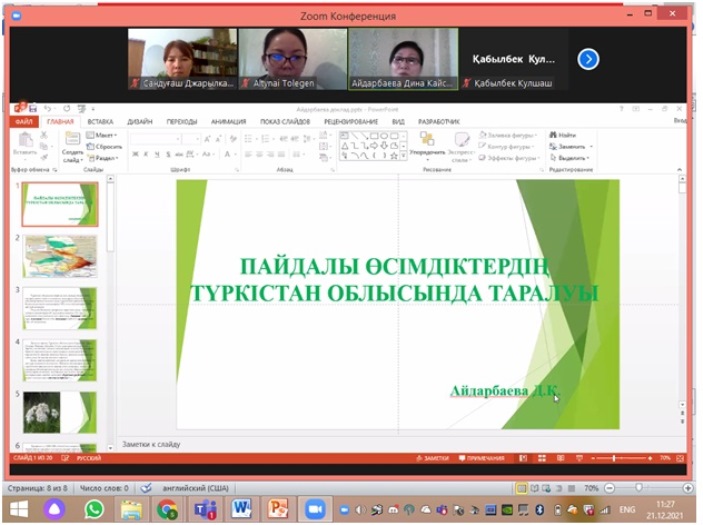Click the Zoom icon in taskbar
The height and width of the screenshot is (525, 703).
pyautogui.click(x=315, y=509)
